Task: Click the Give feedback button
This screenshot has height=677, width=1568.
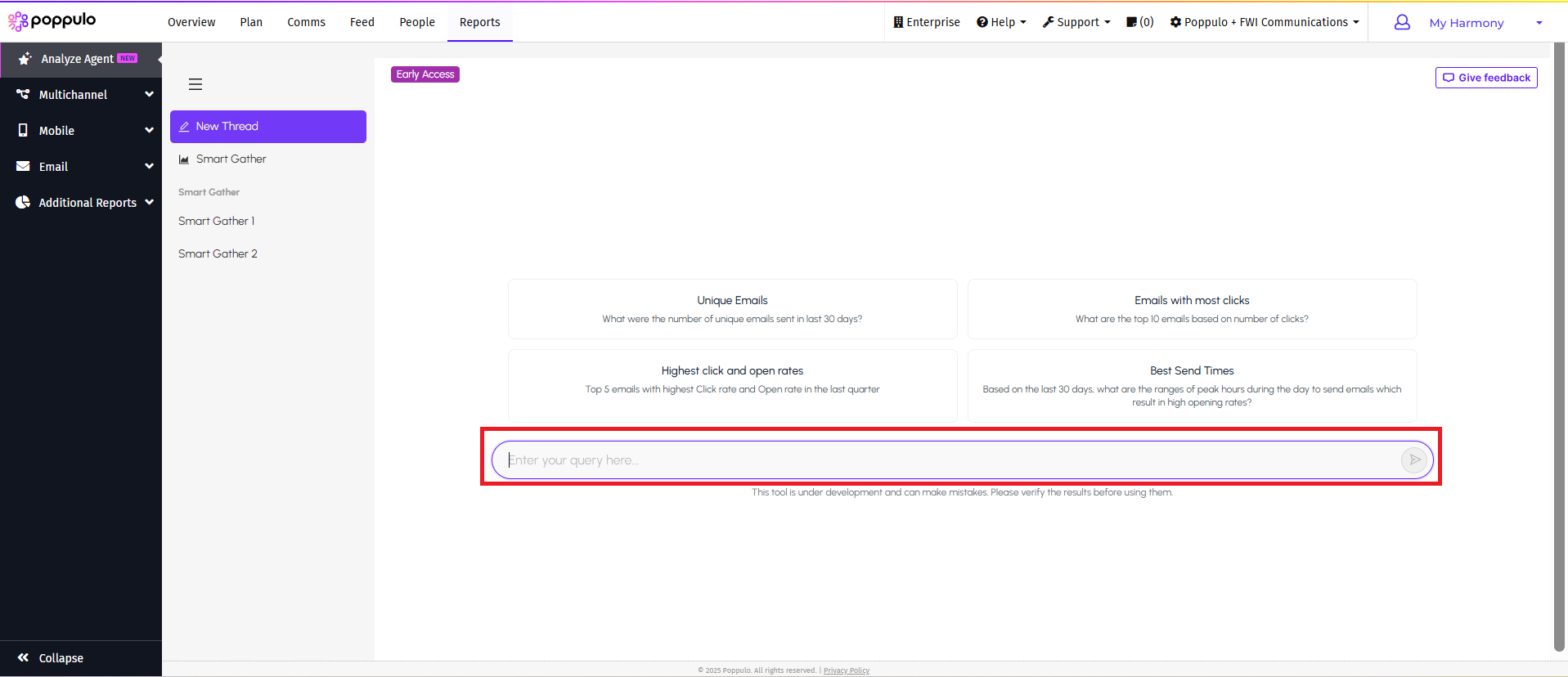Action: (1486, 78)
